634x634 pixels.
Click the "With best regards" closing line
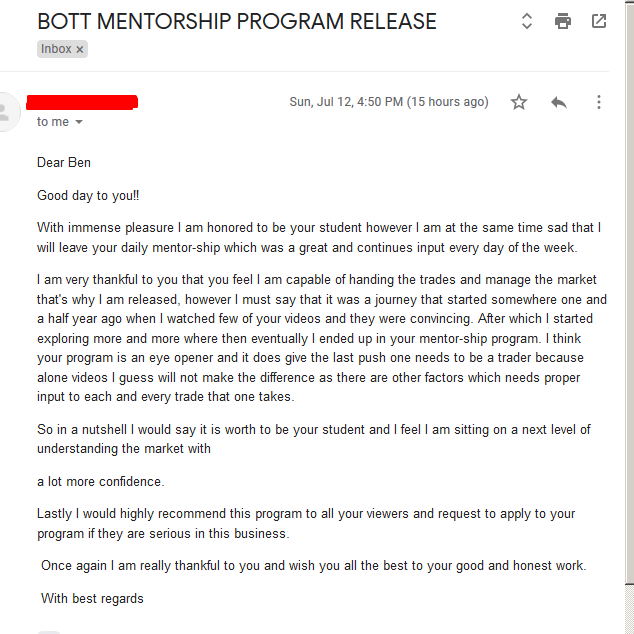click(92, 598)
